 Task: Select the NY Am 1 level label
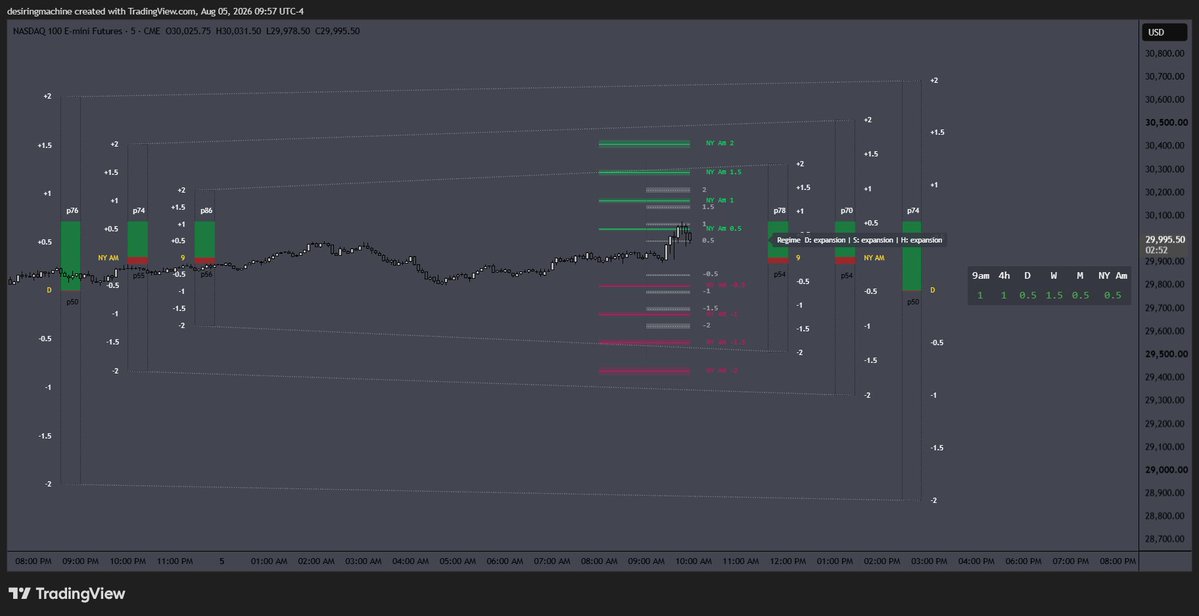(720, 200)
